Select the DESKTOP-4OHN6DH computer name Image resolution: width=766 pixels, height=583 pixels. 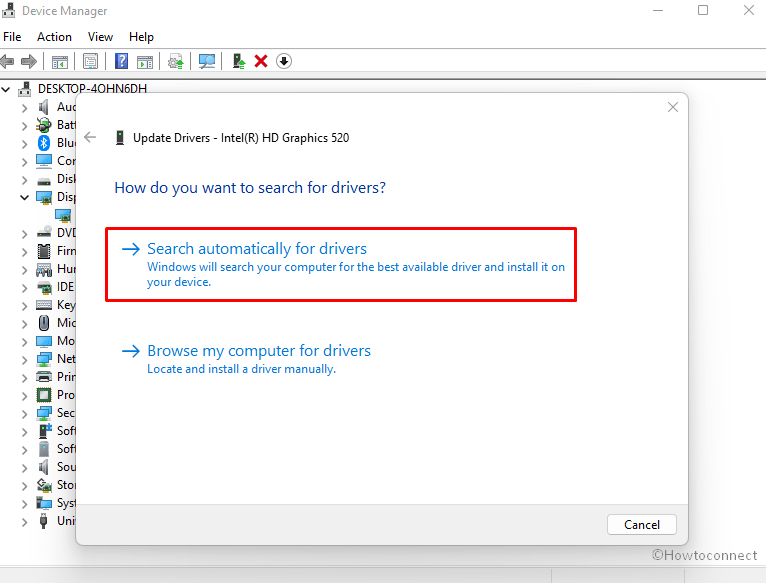point(92,89)
